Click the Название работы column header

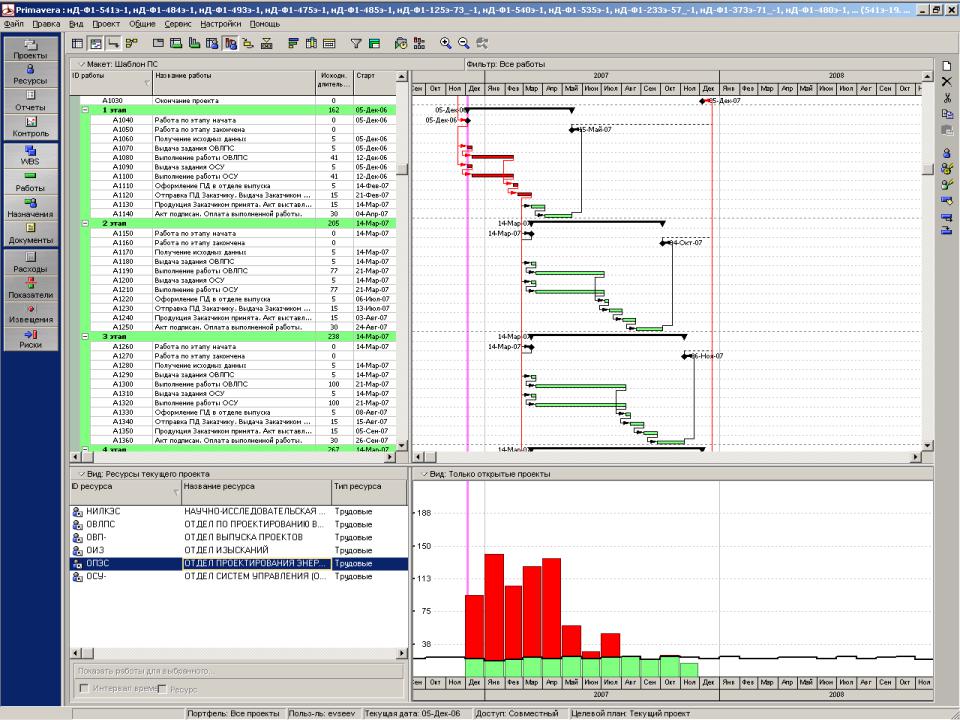tap(233, 83)
